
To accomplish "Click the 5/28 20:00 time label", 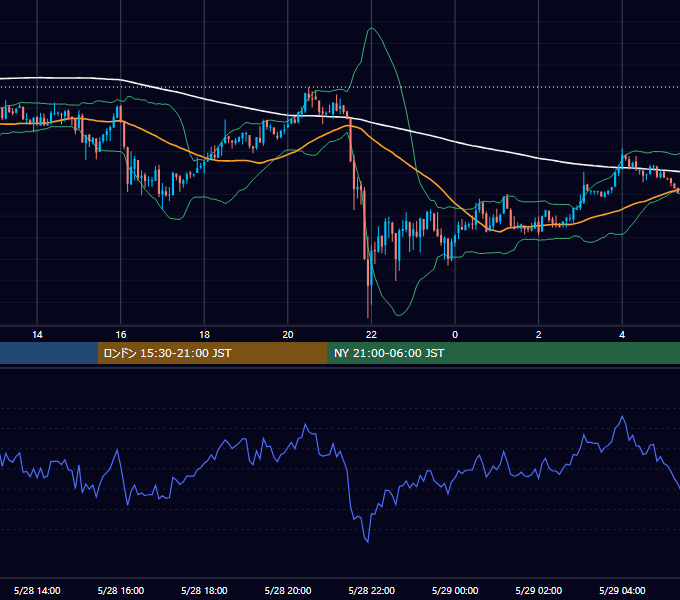I will [288, 590].
